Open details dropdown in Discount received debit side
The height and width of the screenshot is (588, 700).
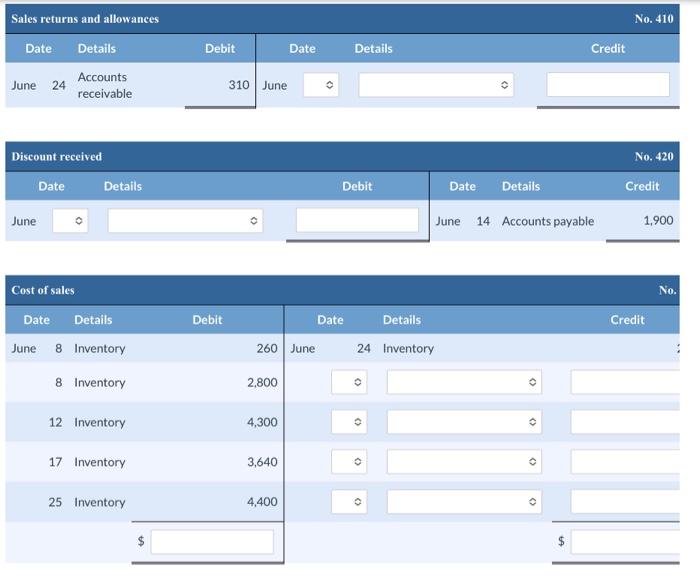tap(185, 221)
